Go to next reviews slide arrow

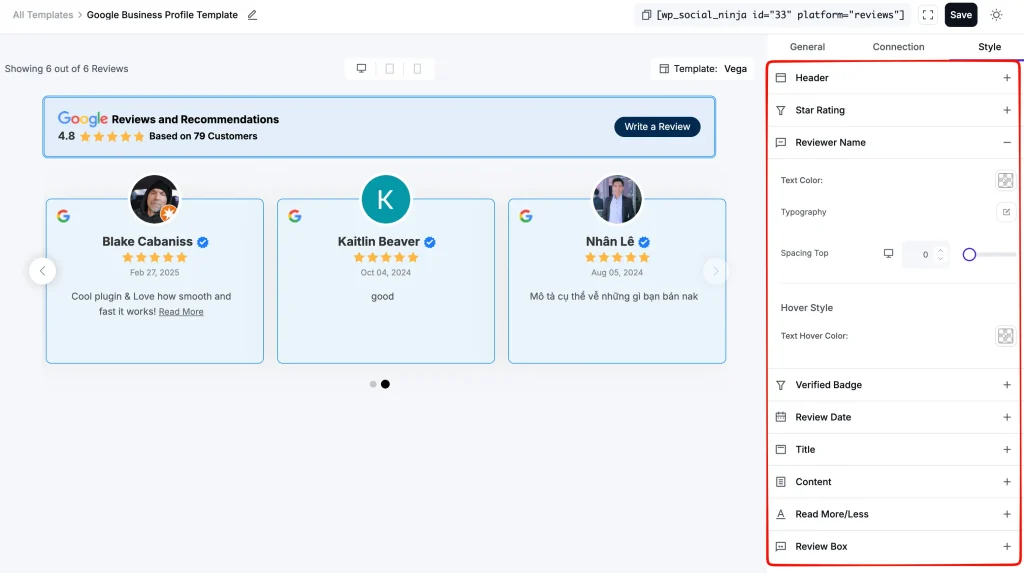[716, 270]
